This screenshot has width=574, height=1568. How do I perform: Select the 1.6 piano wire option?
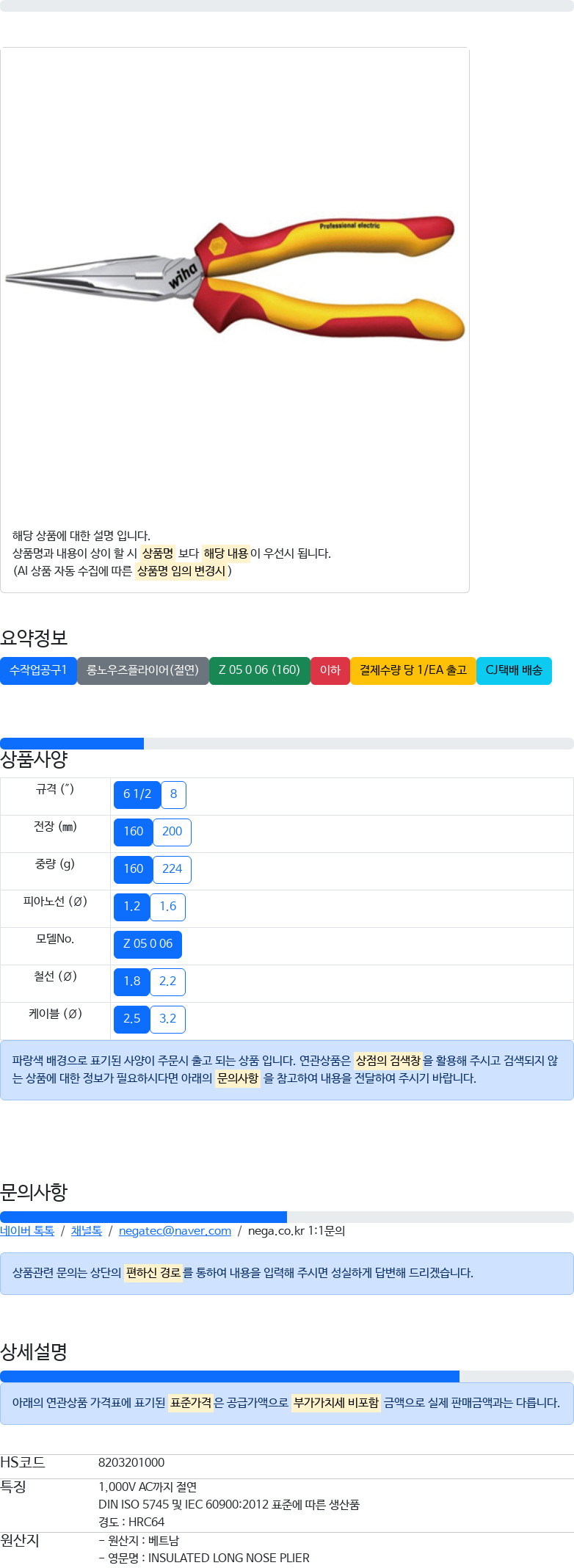[x=167, y=907]
